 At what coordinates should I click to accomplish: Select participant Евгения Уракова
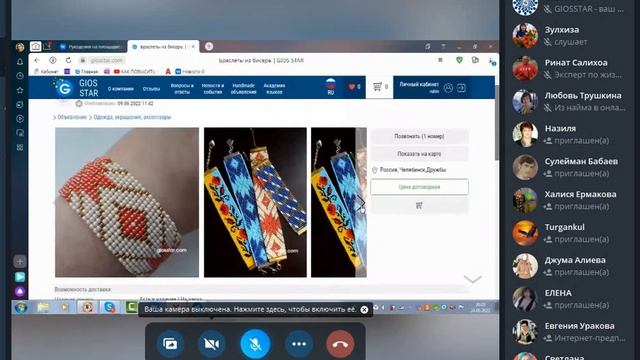pyautogui.click(x=569, y=332)
